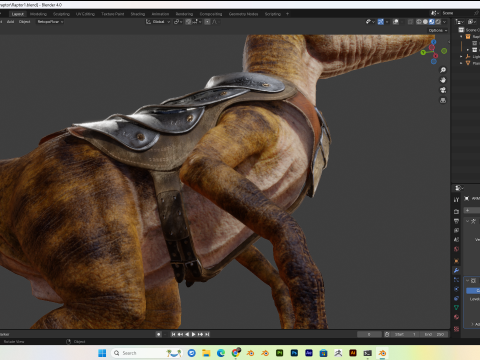Switch to the Layout workspace tab
Screen dimensions: 480x360
[x=18, y=14]
